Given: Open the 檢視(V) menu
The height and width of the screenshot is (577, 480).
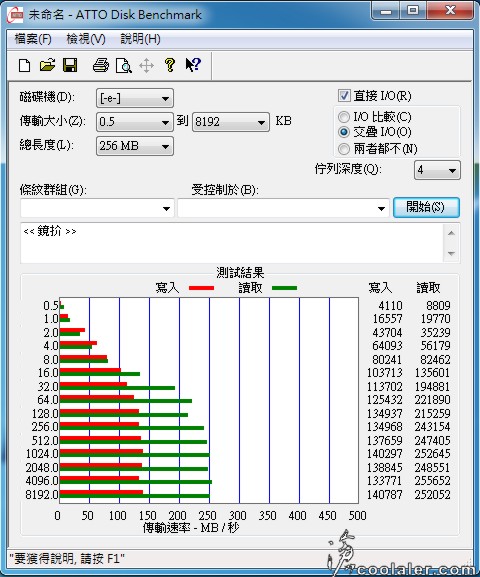Looking at the screenshot, I should (x=86, y=39).
